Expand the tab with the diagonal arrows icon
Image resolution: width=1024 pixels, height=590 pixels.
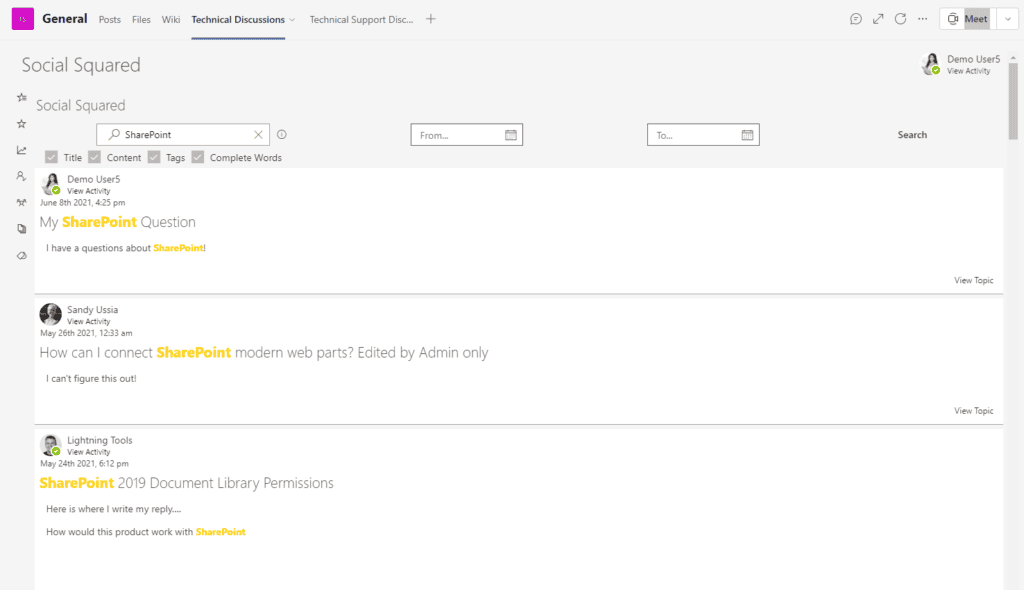878,19
